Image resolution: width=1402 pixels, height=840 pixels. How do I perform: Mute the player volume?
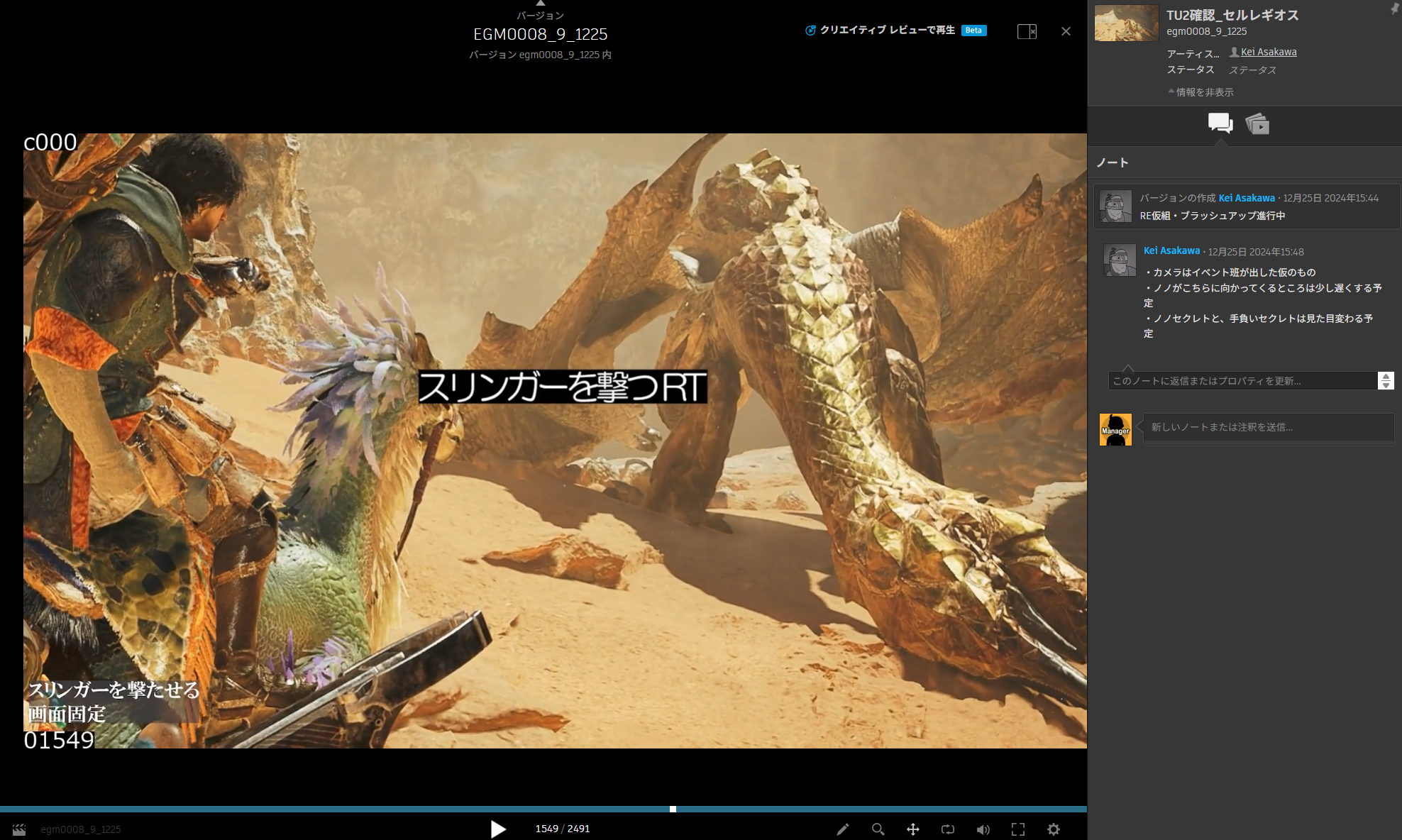click(983, 829)
